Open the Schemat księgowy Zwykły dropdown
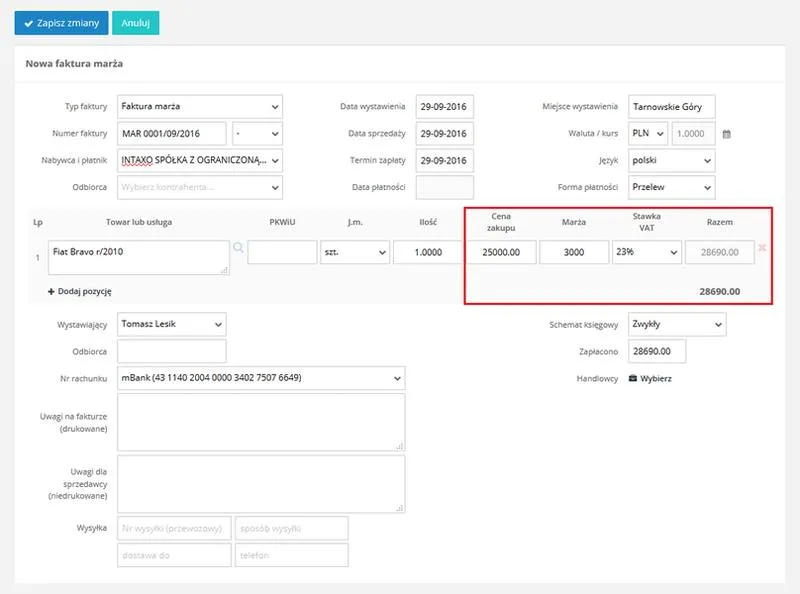 point(677,324)
